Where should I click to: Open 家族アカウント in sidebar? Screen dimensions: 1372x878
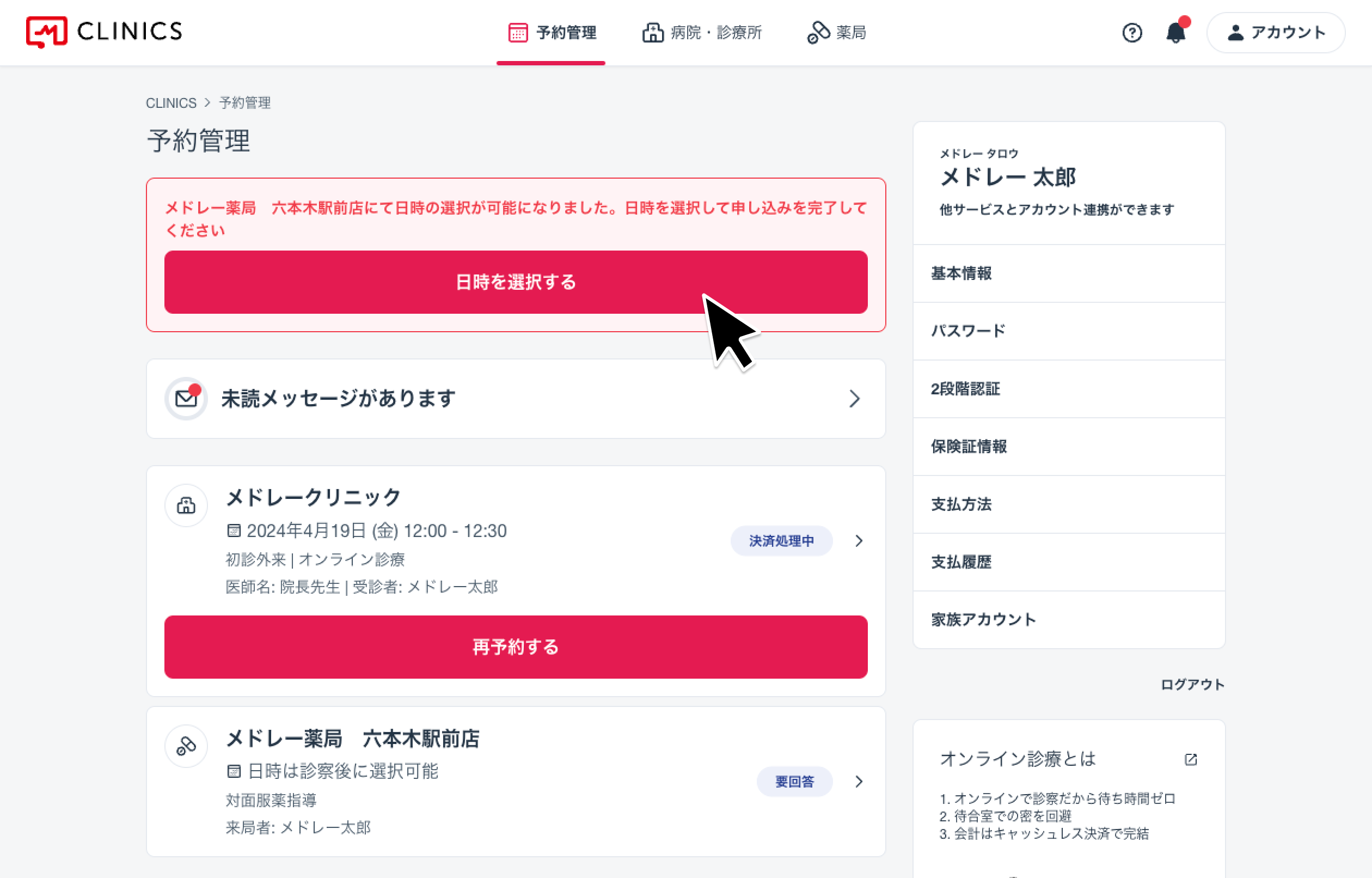click(x=1069, y=620)
